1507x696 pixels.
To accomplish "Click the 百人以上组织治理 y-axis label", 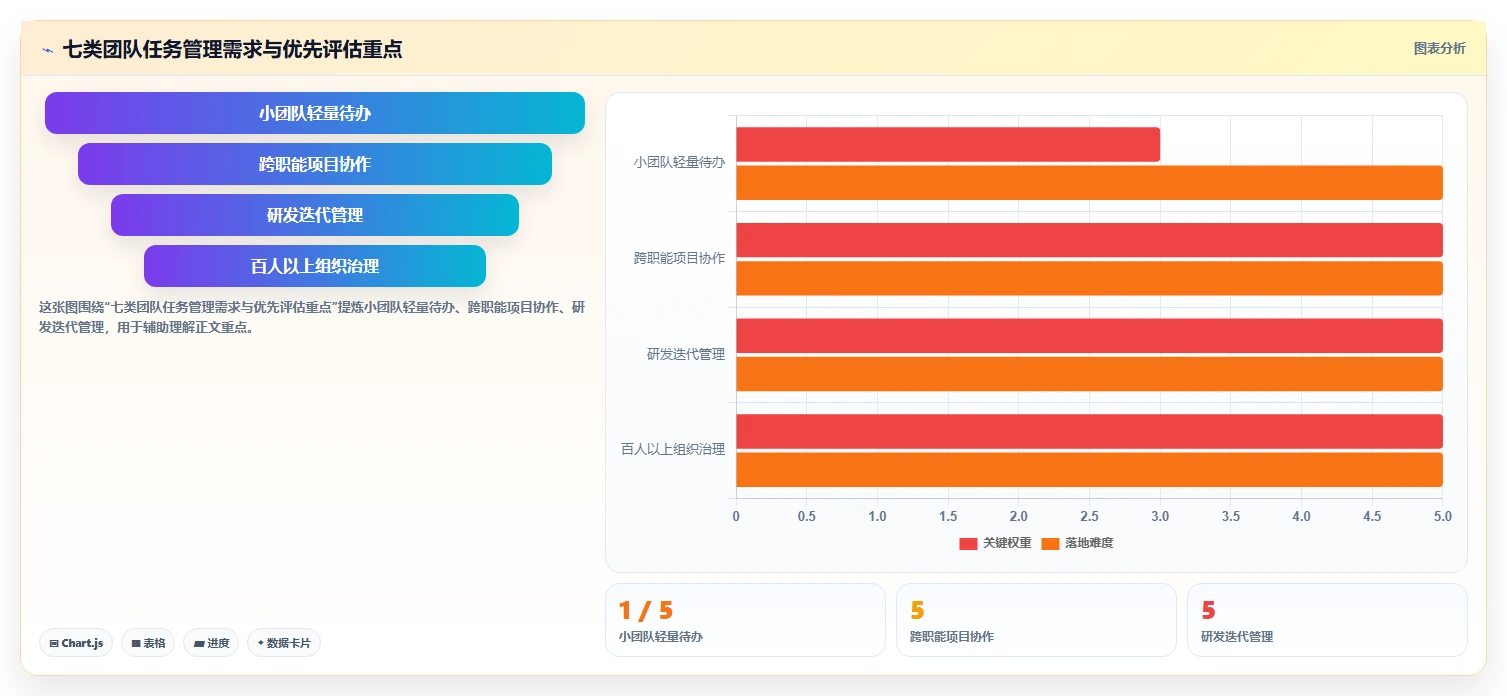I will [673, 449].
